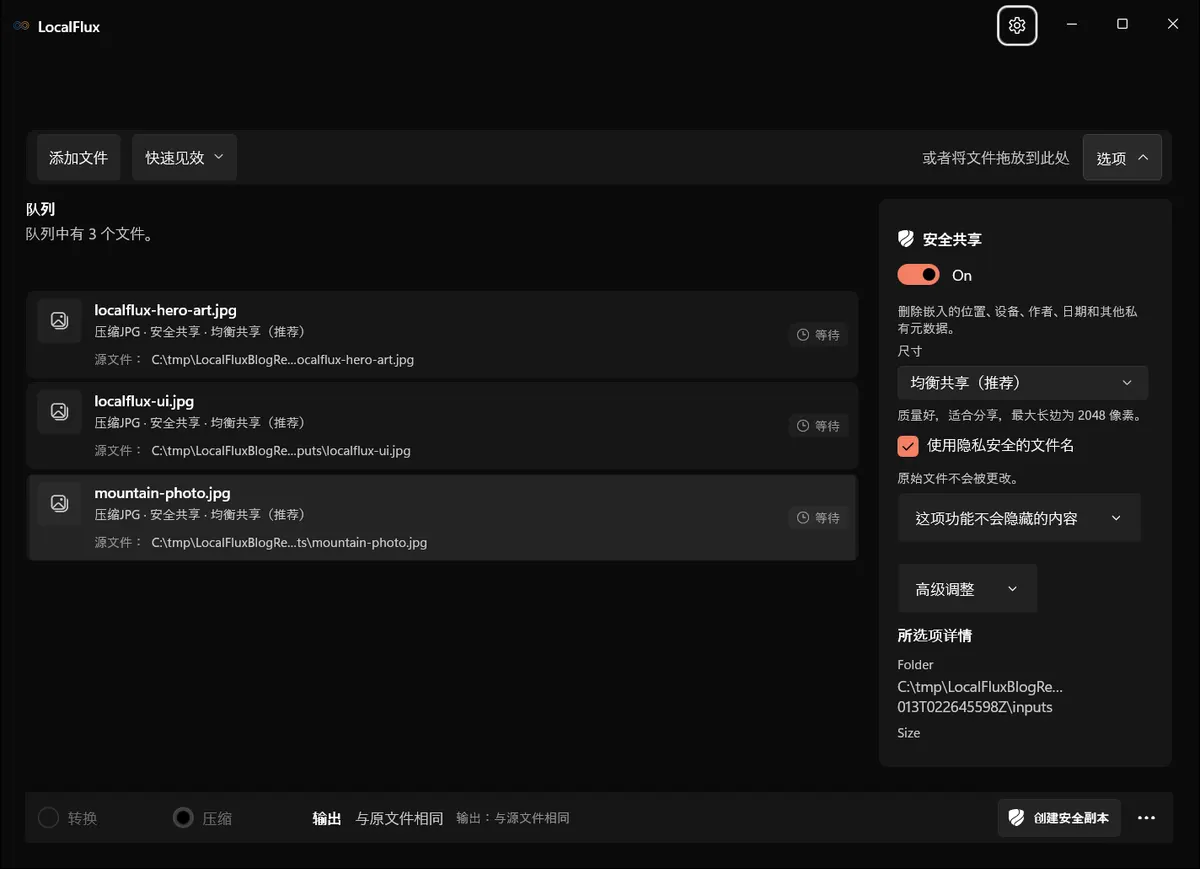The image size is (1200, 869).
Task: Open settings via the gear icon
Action: [x=1017, y=25]
